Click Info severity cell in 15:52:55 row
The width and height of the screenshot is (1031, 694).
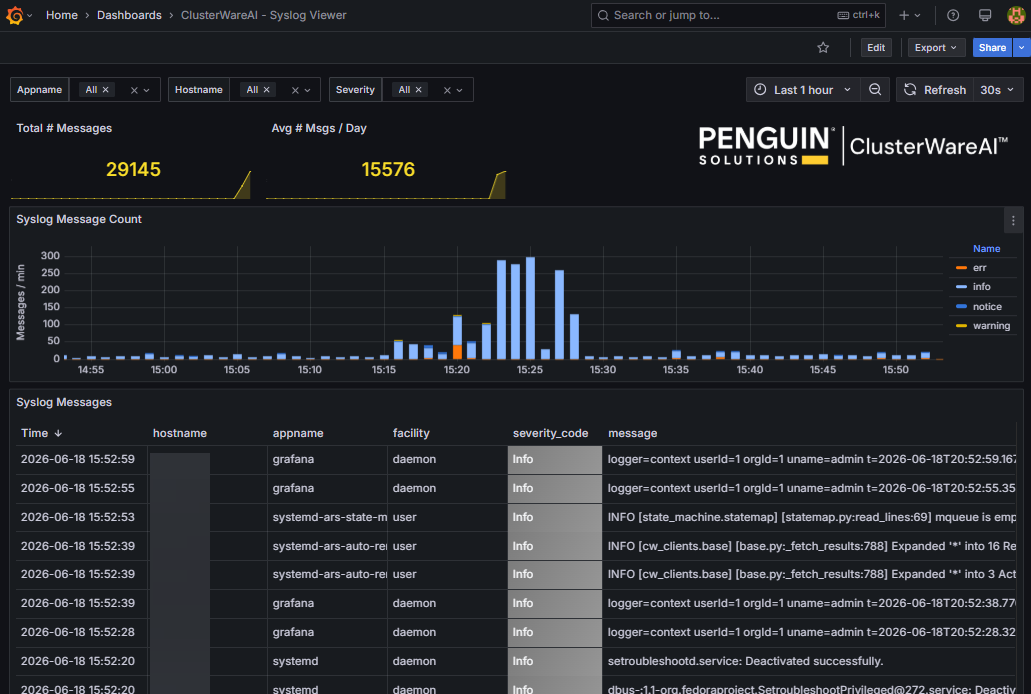tap(554, 488)
